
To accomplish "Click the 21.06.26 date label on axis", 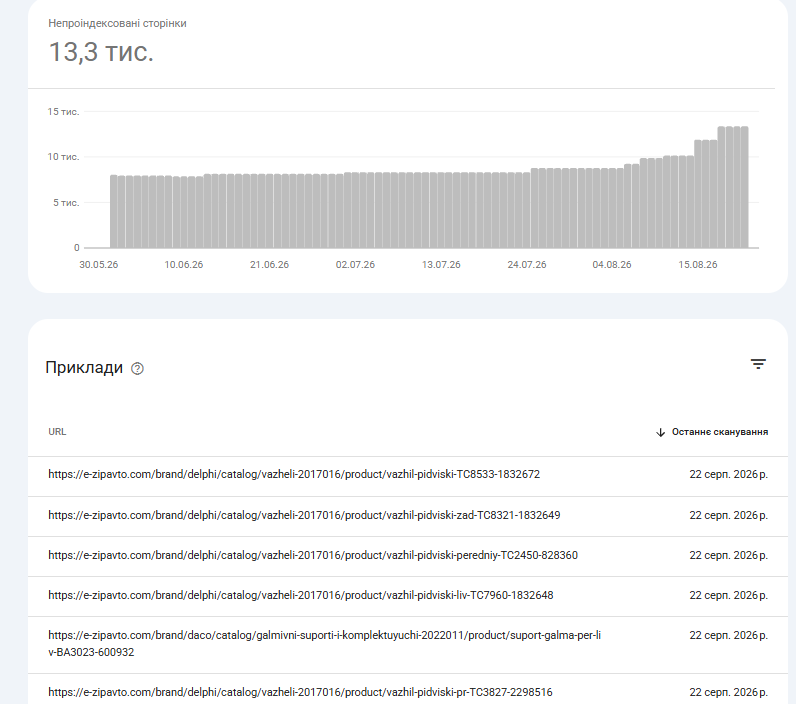I will (269, 265).
